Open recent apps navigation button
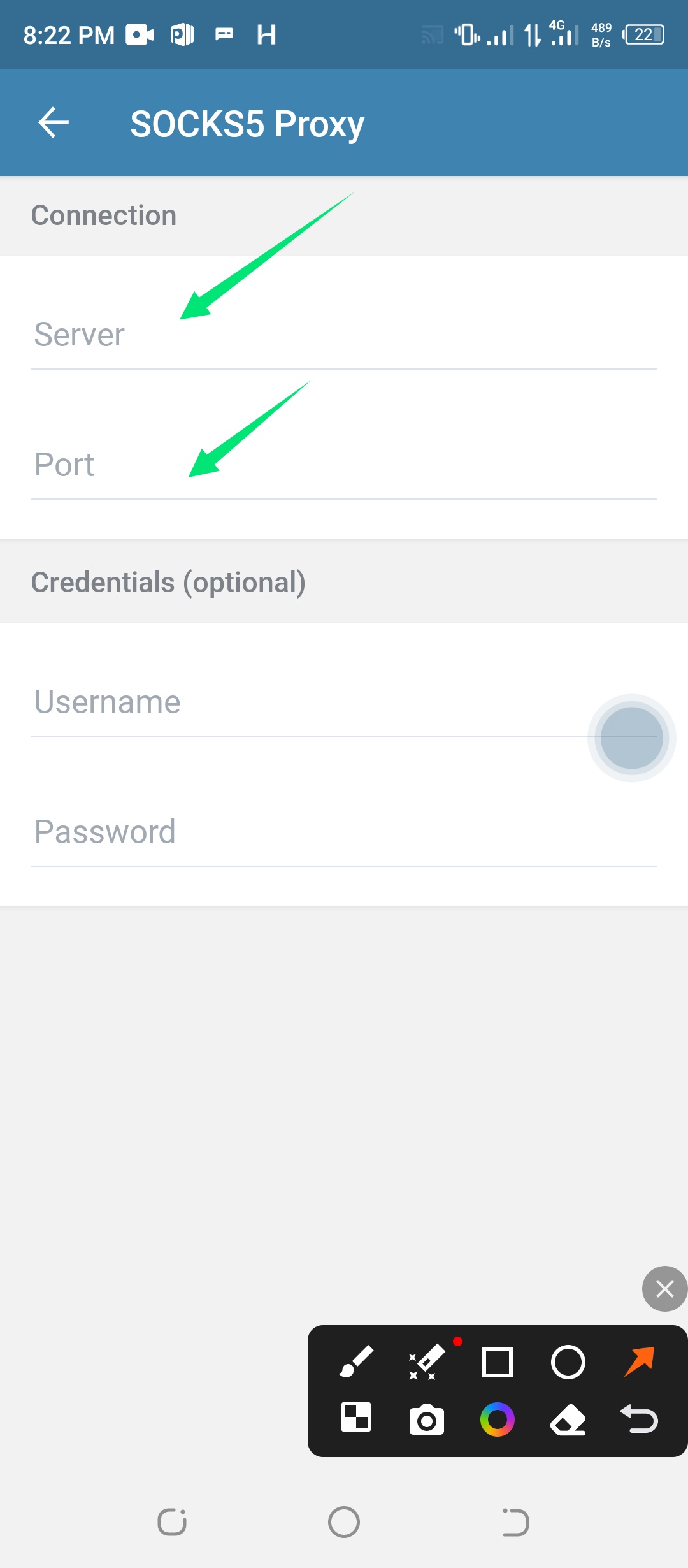Viewport: 688px width, 1568px height. pyautogui.click(x=172, y=1522)
